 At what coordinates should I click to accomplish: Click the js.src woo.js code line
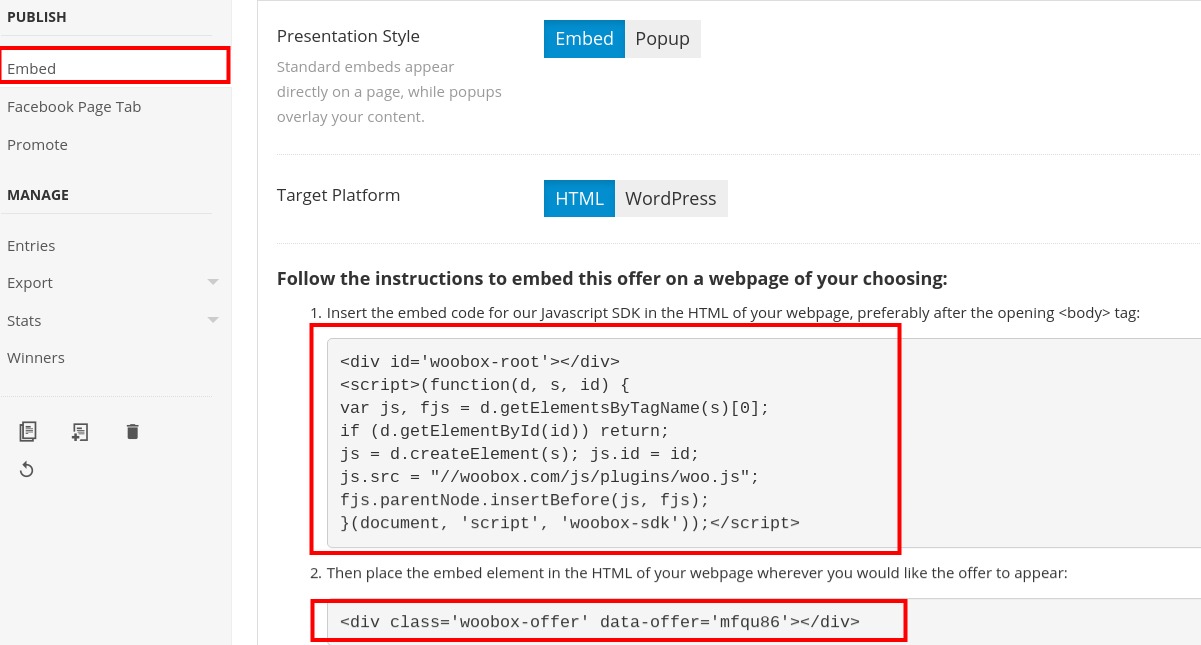click(x=549, y=477)
